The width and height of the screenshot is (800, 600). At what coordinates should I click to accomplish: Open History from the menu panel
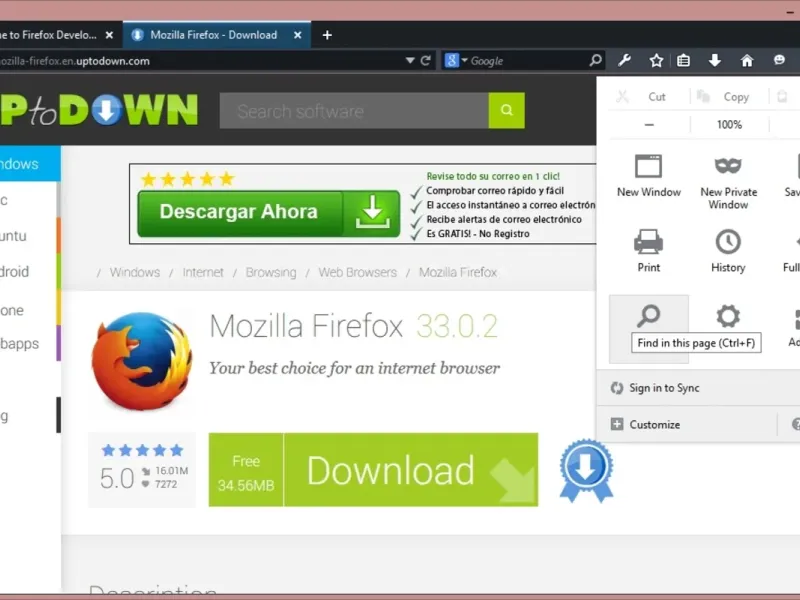point(728,250)
